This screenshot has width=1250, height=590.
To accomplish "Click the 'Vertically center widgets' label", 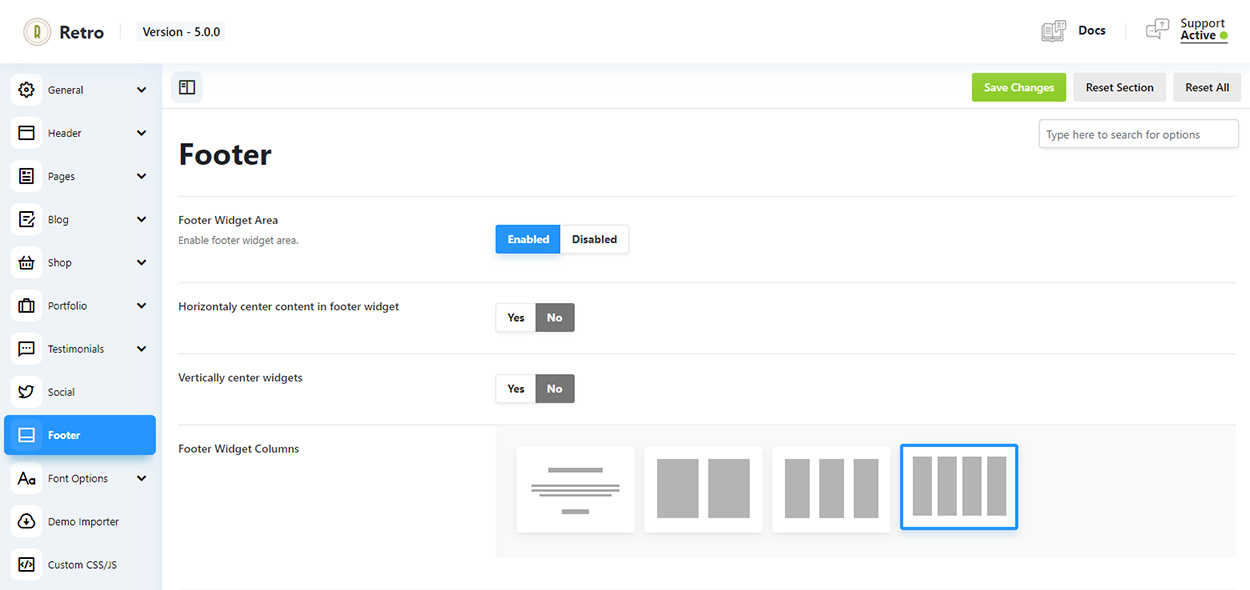I will 240,378.
